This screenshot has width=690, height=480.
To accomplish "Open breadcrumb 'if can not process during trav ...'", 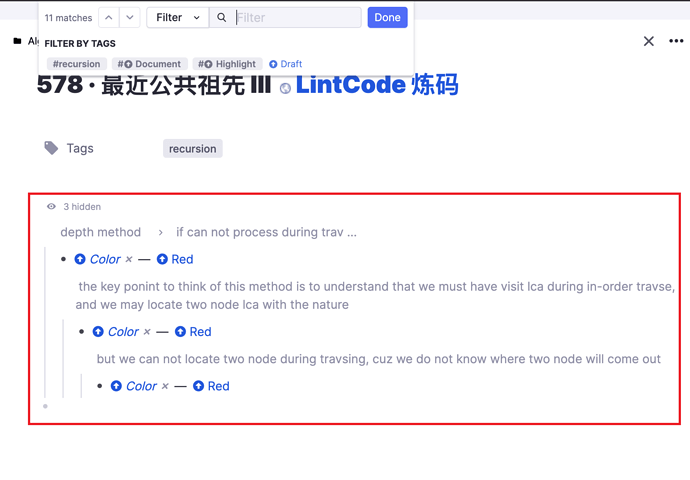I will pyautogui.click(x=266, y=232).
